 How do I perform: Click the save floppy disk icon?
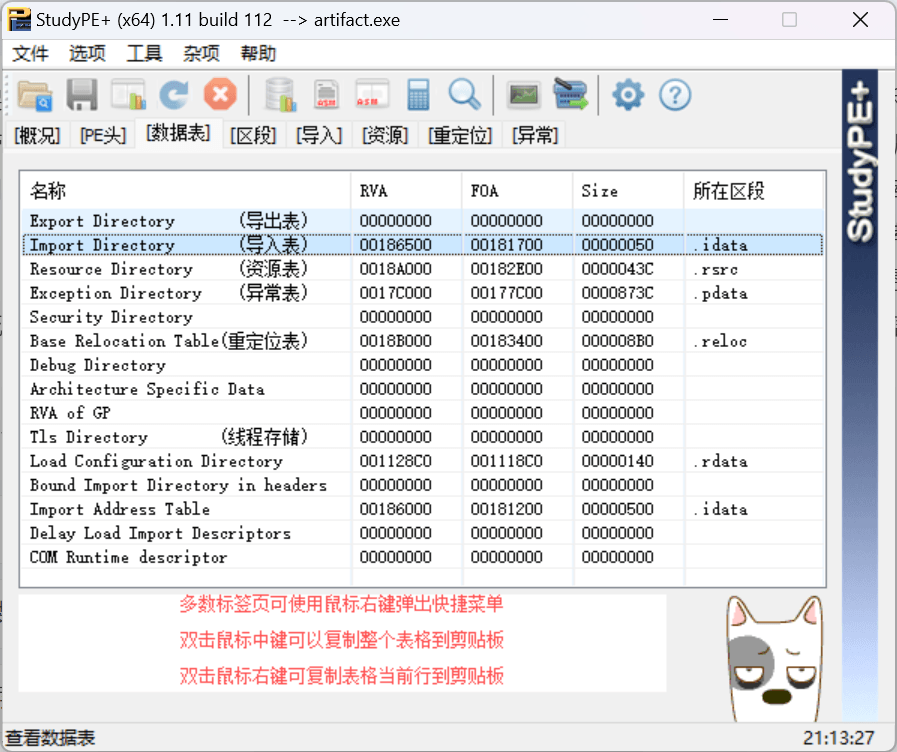point(82,95)
